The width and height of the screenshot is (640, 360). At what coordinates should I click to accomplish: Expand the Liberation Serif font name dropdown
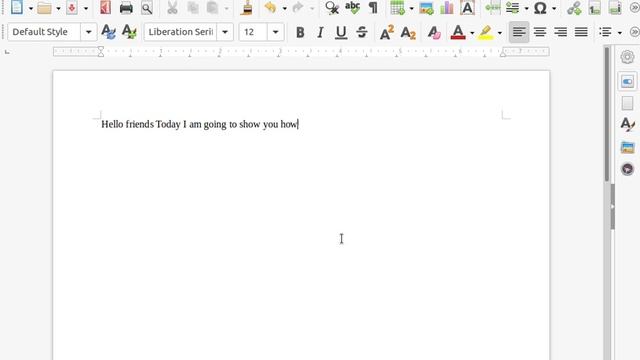225,32
